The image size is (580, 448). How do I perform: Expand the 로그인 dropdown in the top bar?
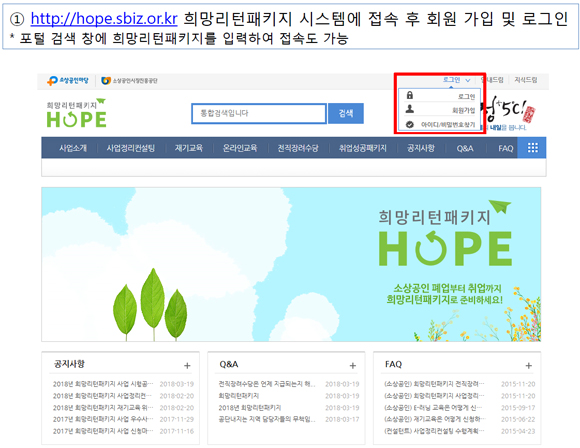tap(456, 80)
